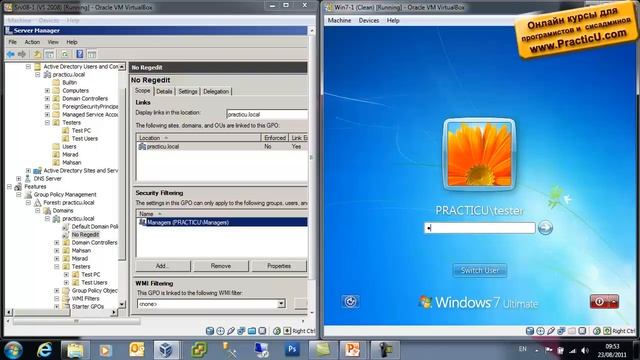Click the Enforced column header in Links table
Viewport: 640px width, 360px height.
275,138
